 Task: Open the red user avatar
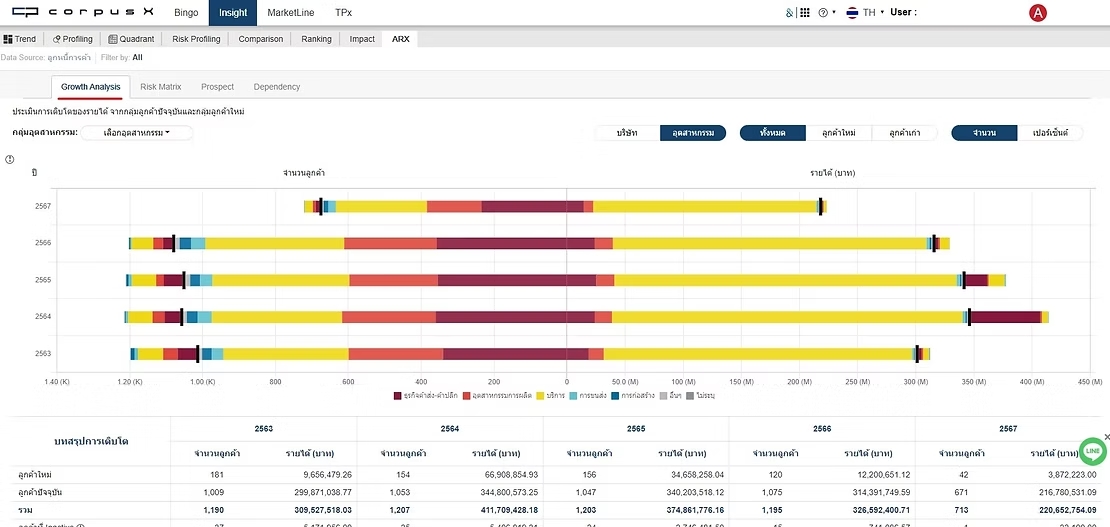point(1038,13)
